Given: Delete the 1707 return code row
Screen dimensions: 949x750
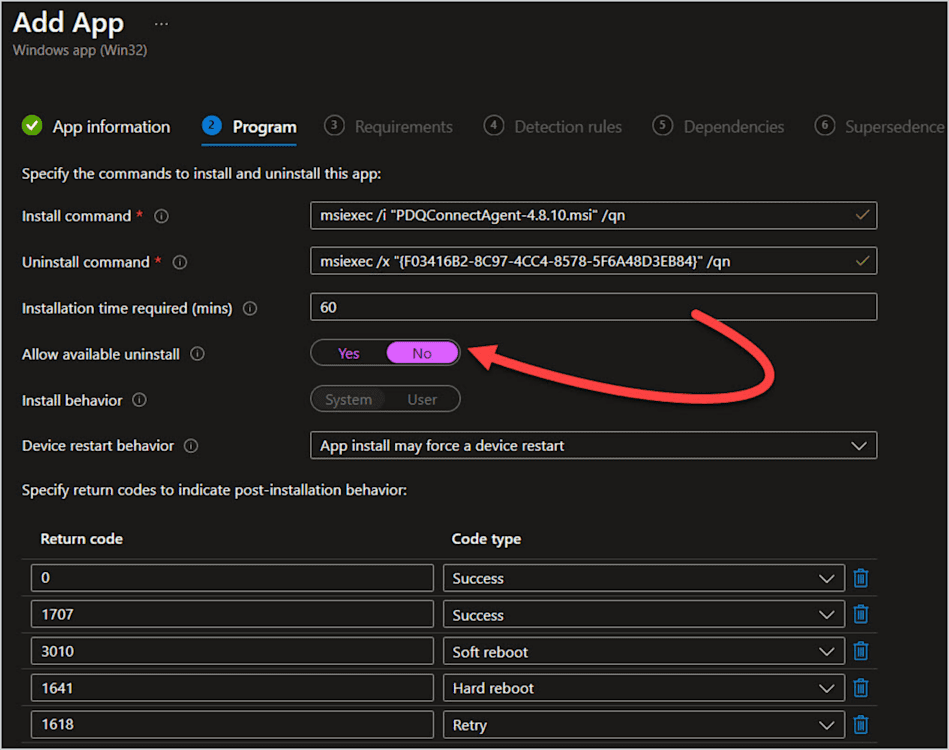Looking at the screenshot, I should coord(861,614).
